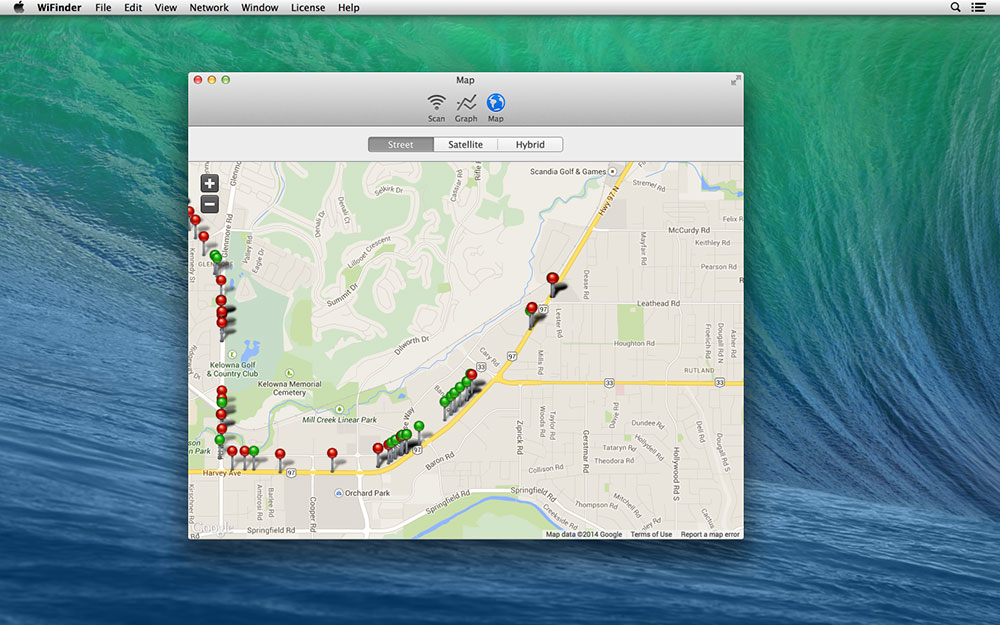Open the File menu
The width and height of the screenshot is (1000, 625).
click(x=103, y=8)
